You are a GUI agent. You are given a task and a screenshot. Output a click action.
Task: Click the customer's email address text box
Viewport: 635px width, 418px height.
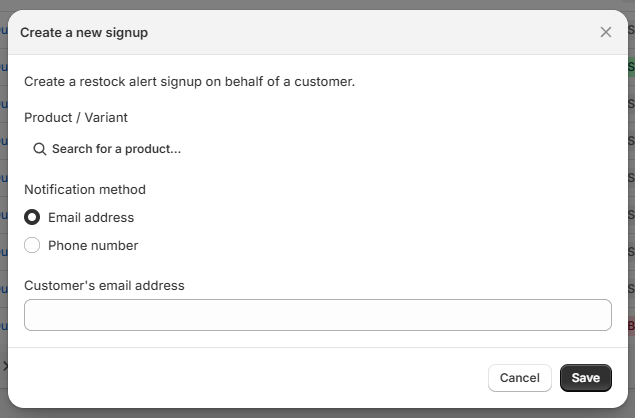tap(317, 315)
